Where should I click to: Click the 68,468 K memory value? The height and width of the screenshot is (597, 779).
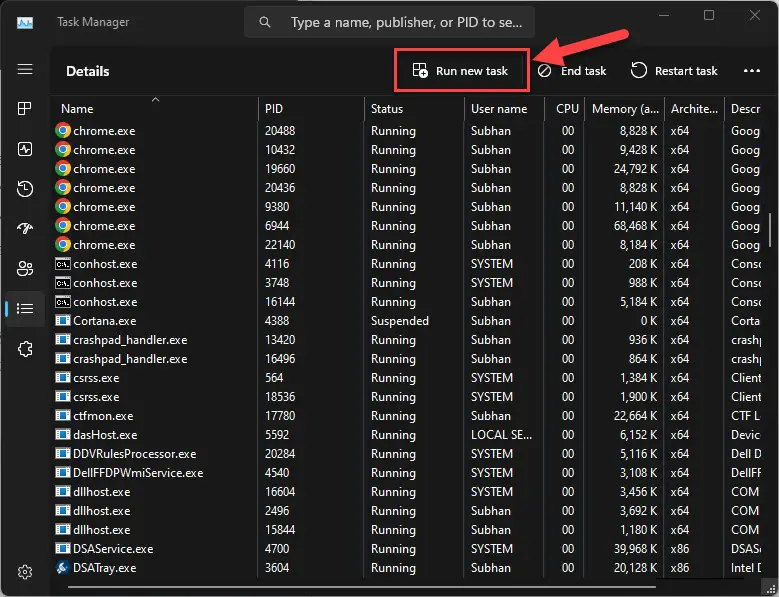pyautogui.click(x=635, y=225)
